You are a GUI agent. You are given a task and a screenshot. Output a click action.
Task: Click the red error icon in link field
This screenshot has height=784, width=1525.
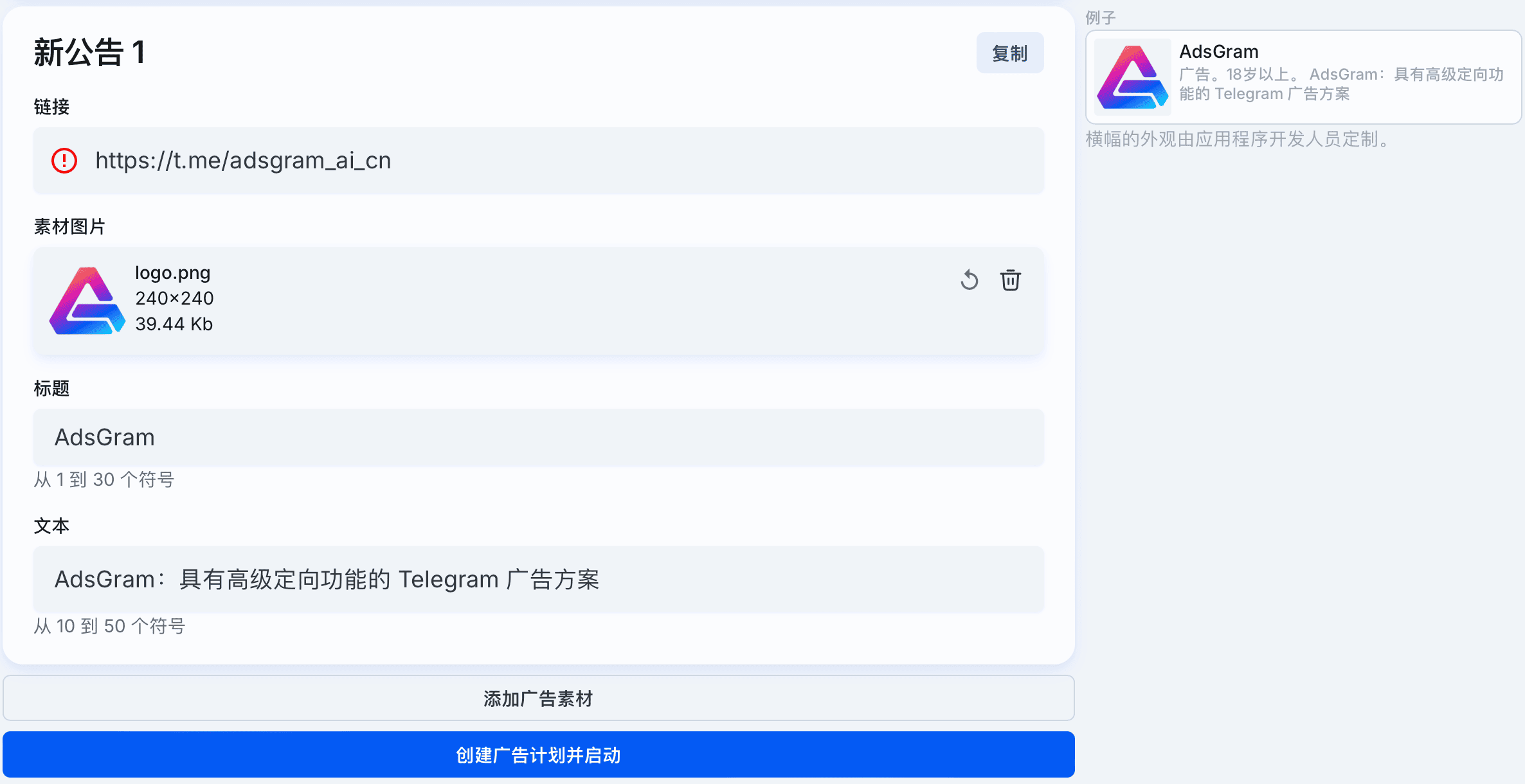(64, 161)
